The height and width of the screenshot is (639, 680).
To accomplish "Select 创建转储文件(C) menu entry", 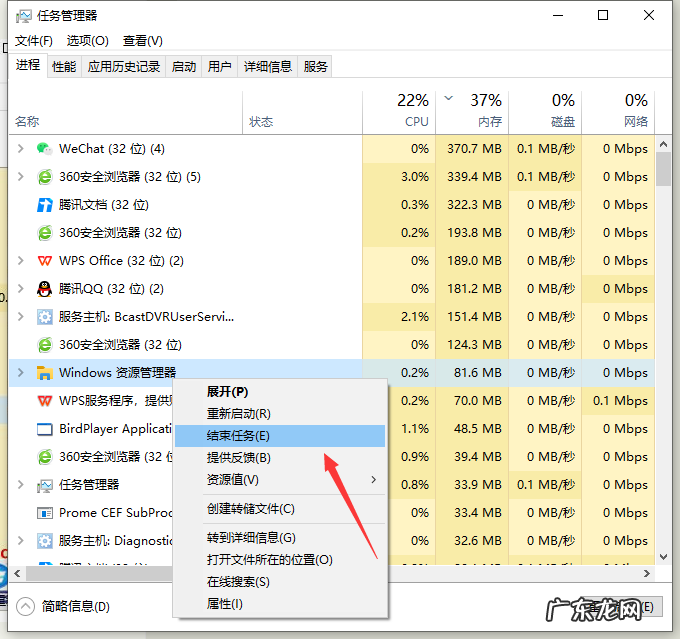I will (280, 509).
